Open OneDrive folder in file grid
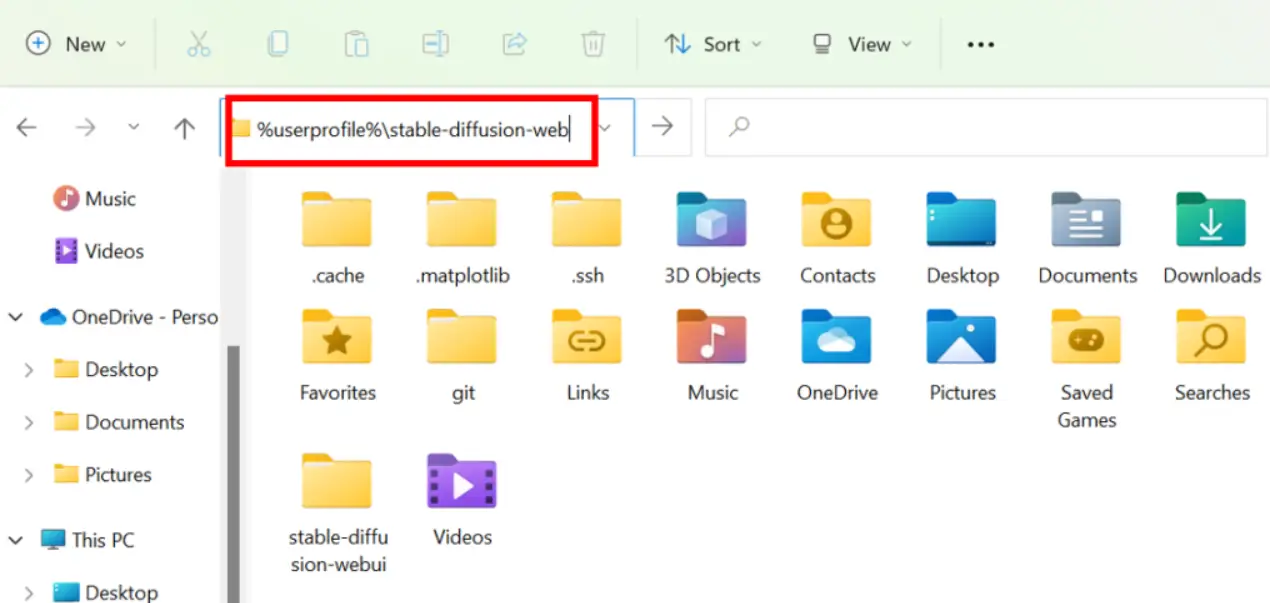 click(x=837, y=355)
